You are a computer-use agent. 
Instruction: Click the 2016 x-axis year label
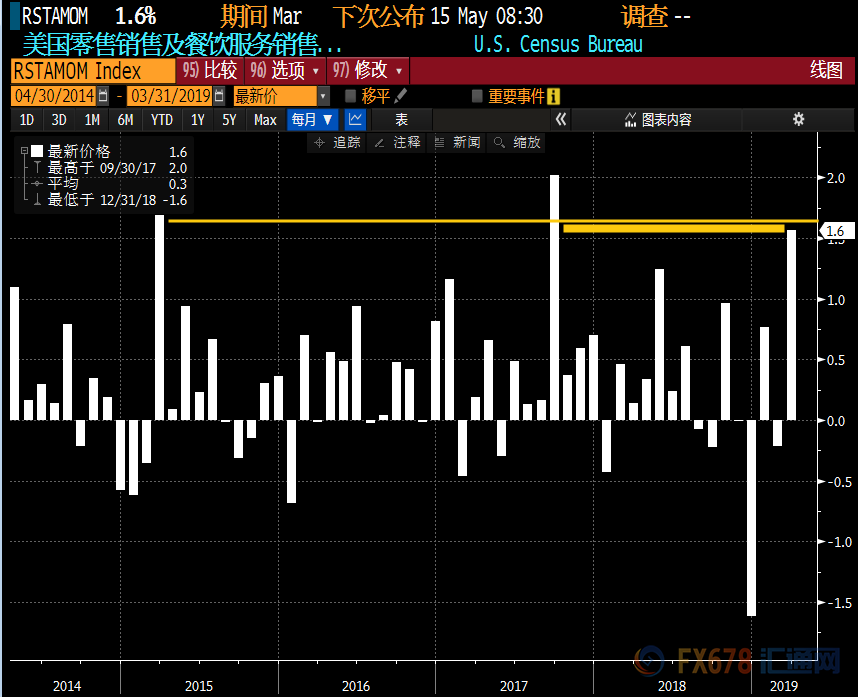point(356,686)
